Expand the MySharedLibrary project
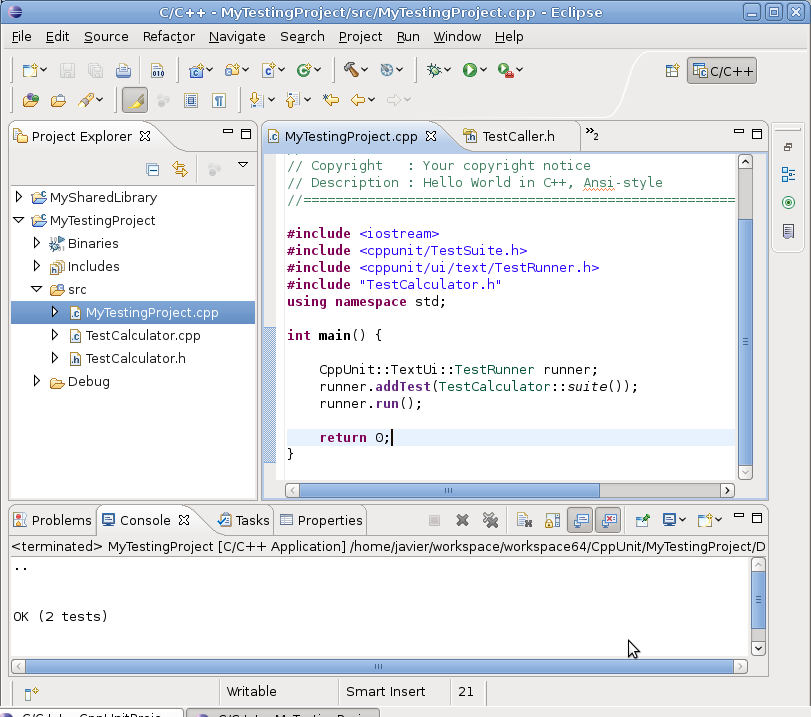811x717 pixels. 19,197
